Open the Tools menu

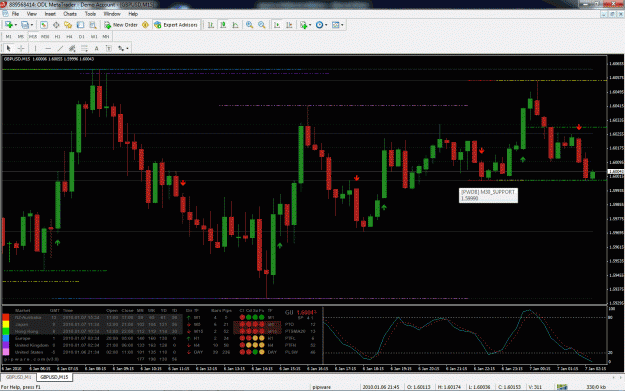pyautogui.click(x=90, y=14)
